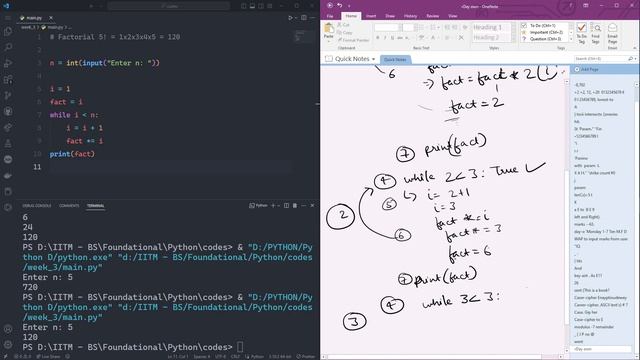
Task: Toggle the secondary sidebar layout in VS Code
Action: click(x=261, y=6)
